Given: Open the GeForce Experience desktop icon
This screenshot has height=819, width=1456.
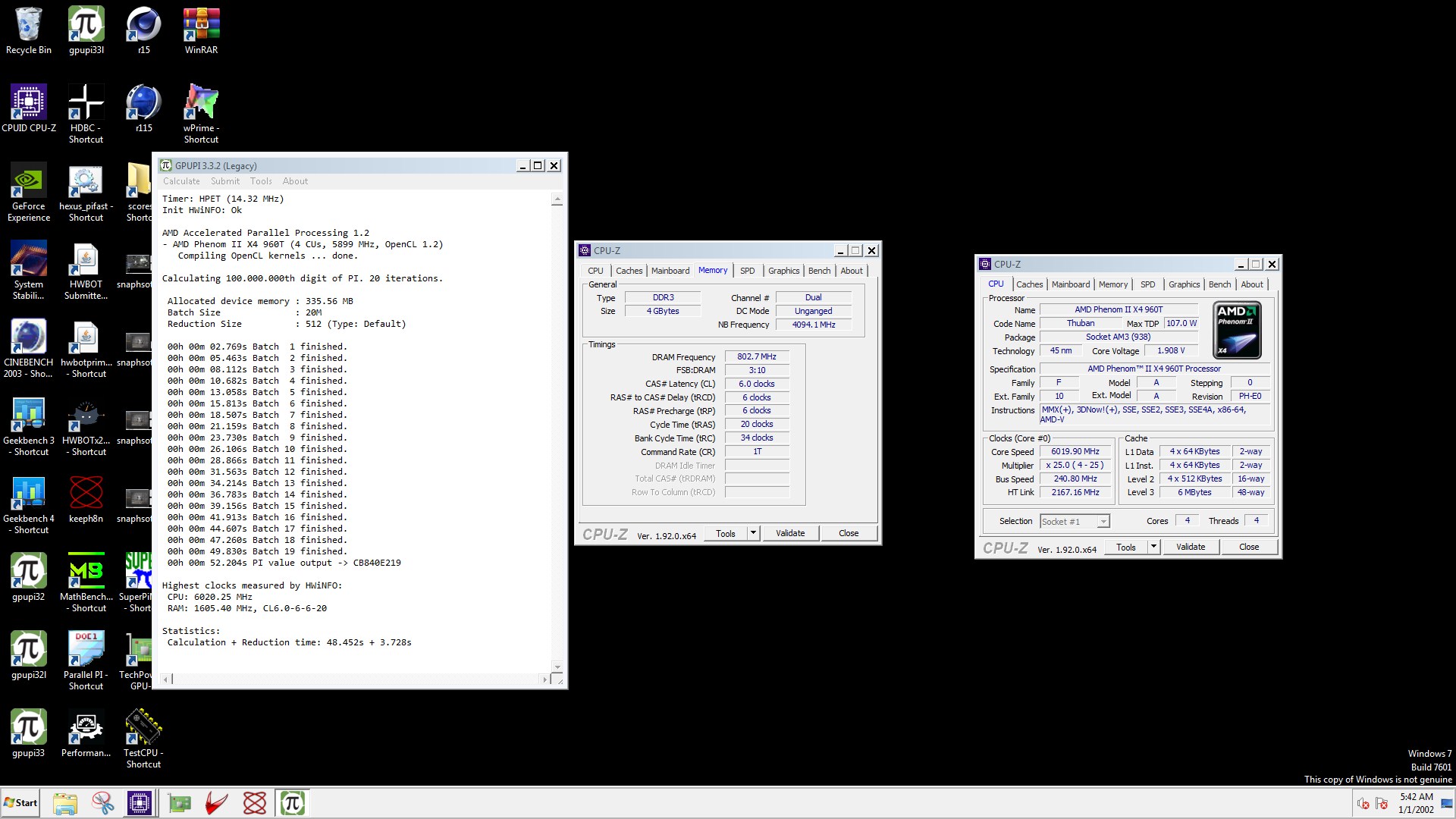Looking at the screenshot, I should click(x=29, y=192).
